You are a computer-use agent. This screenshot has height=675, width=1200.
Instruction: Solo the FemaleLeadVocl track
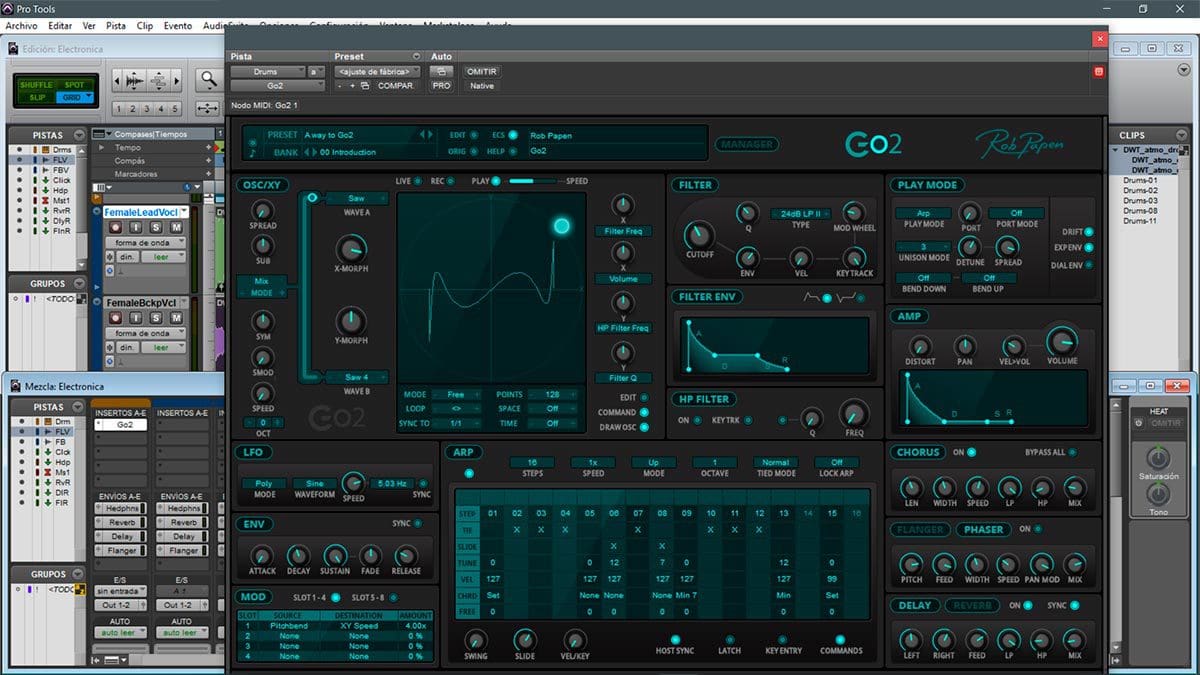tap(156, 228)
